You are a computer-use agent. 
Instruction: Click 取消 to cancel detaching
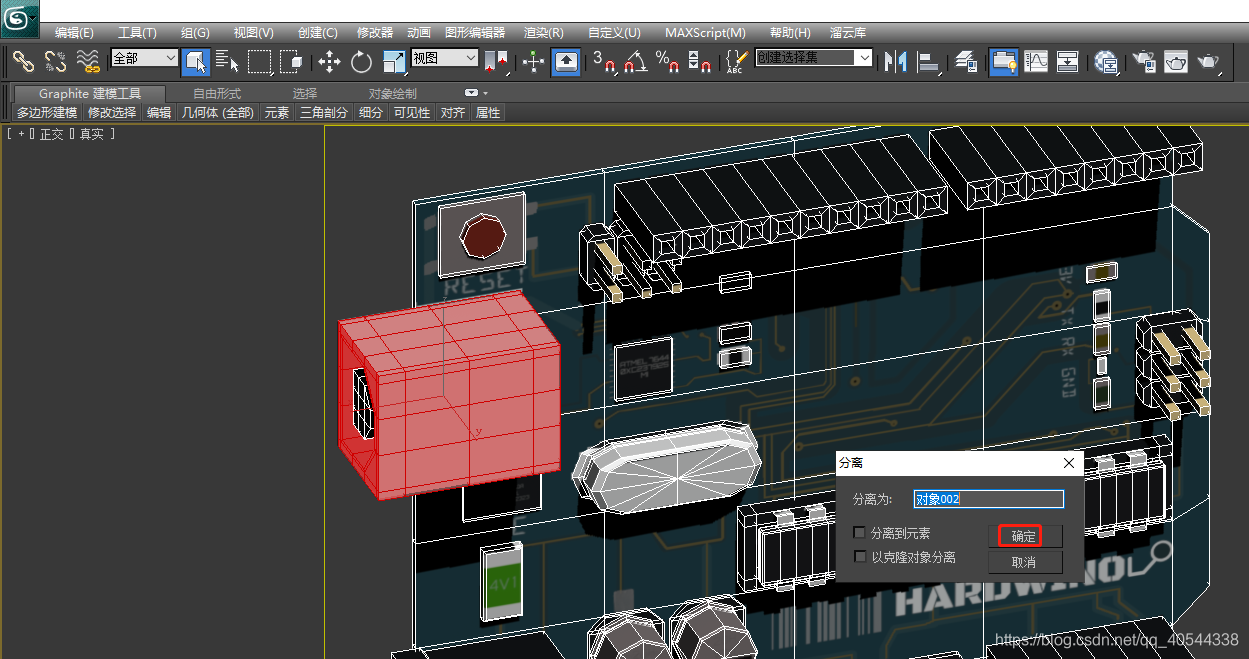[1024, 562]
